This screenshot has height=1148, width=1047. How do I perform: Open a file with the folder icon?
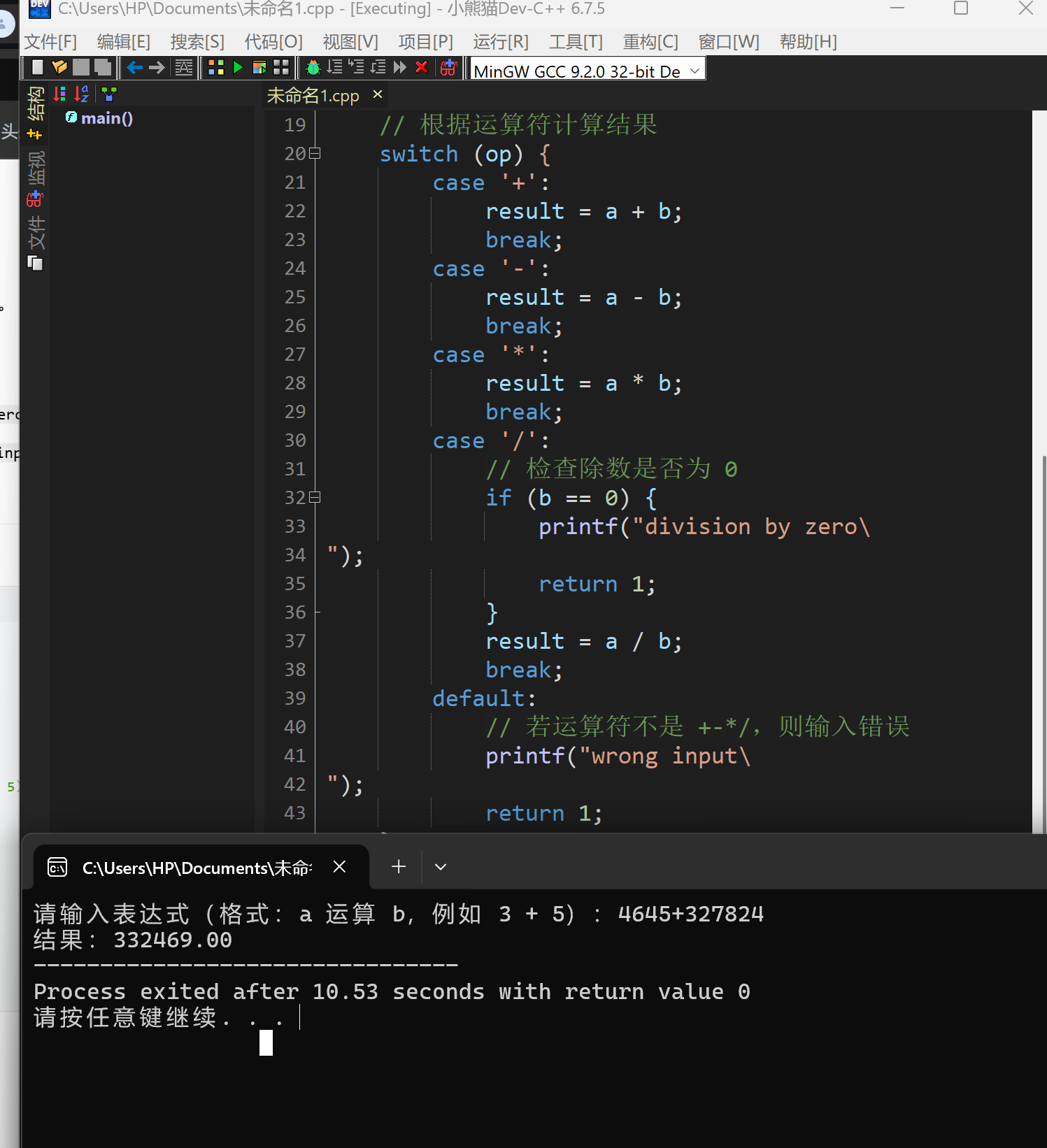59,67
